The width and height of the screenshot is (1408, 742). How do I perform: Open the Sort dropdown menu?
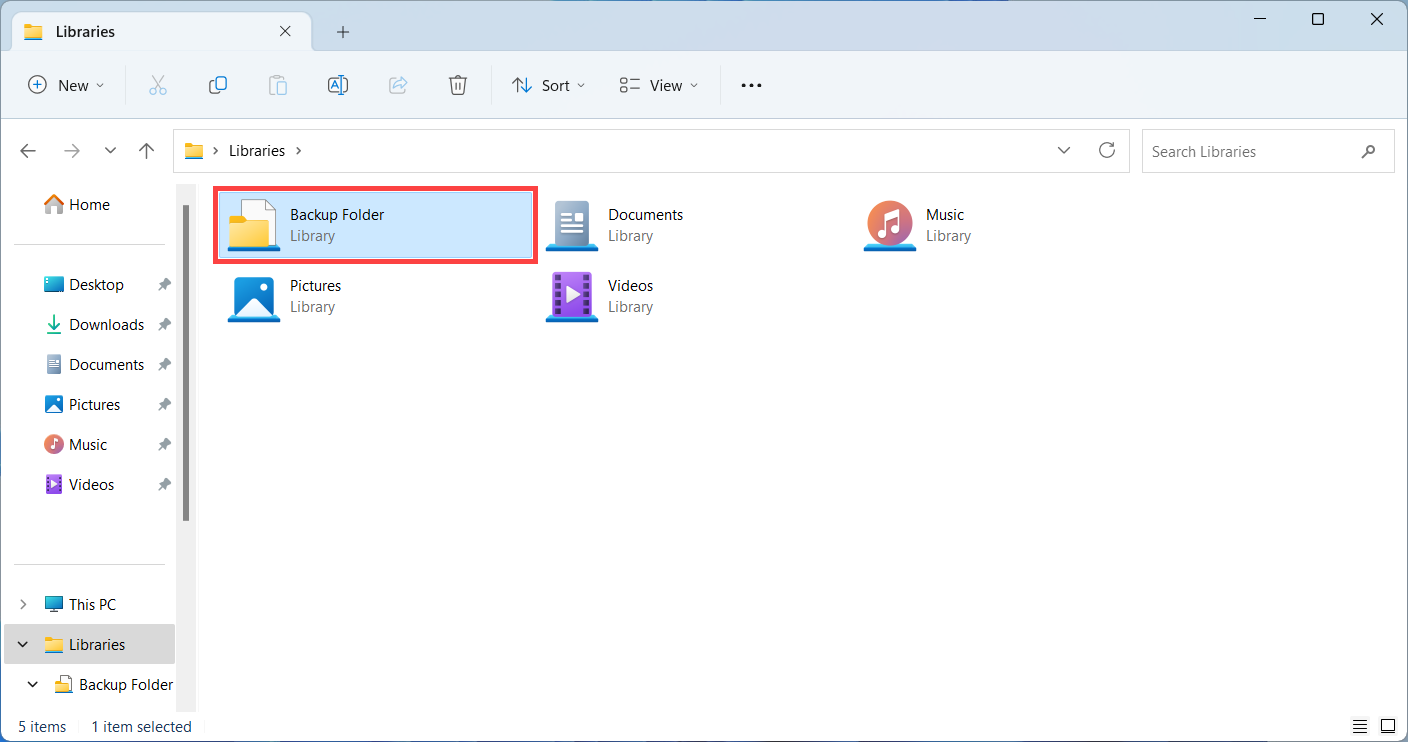(x=549, y=86)
